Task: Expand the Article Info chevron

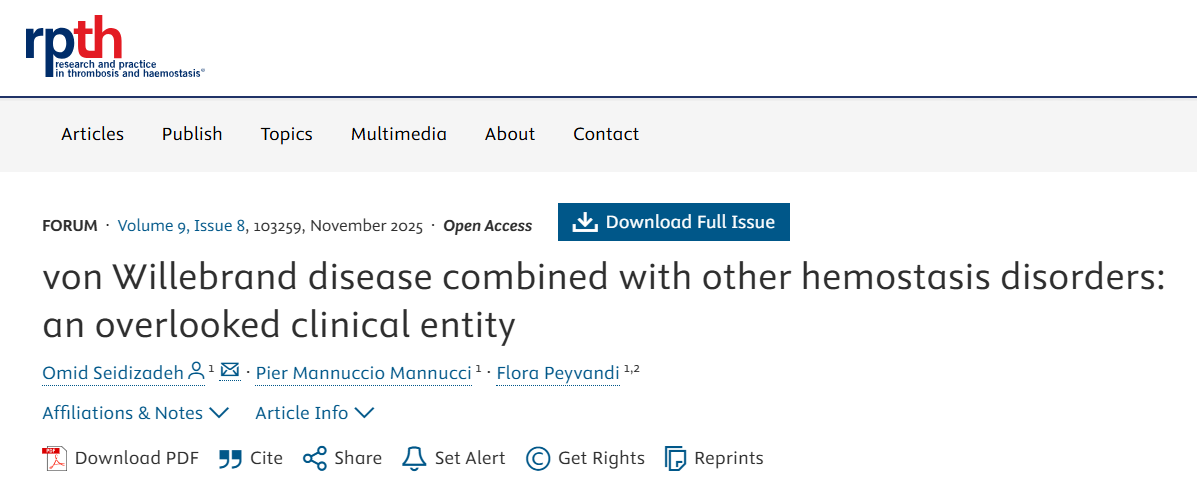Action: click(364, 413)
